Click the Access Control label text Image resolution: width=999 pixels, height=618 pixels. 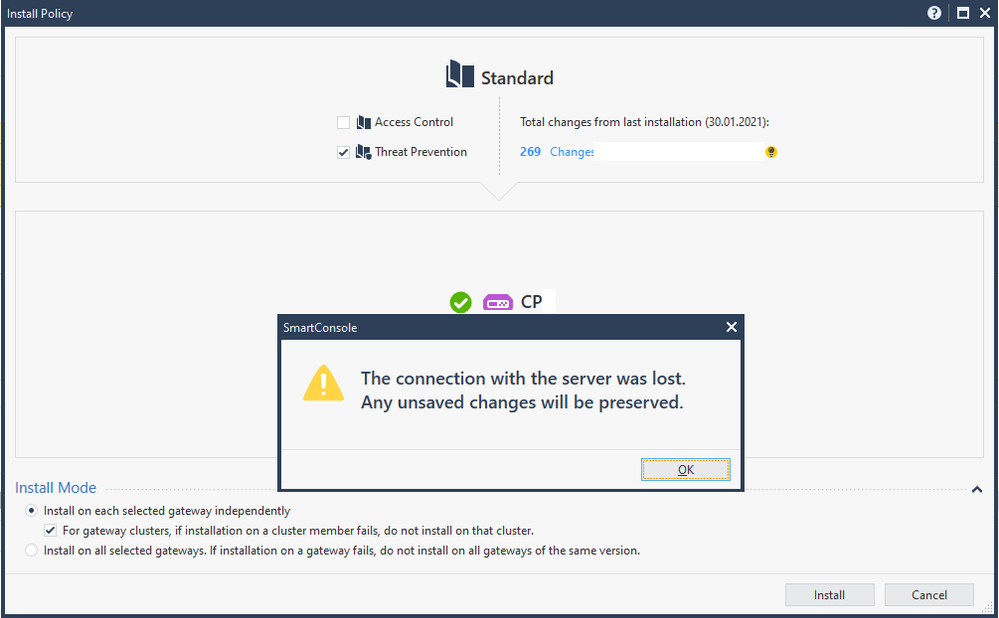[x=413, y=122]
